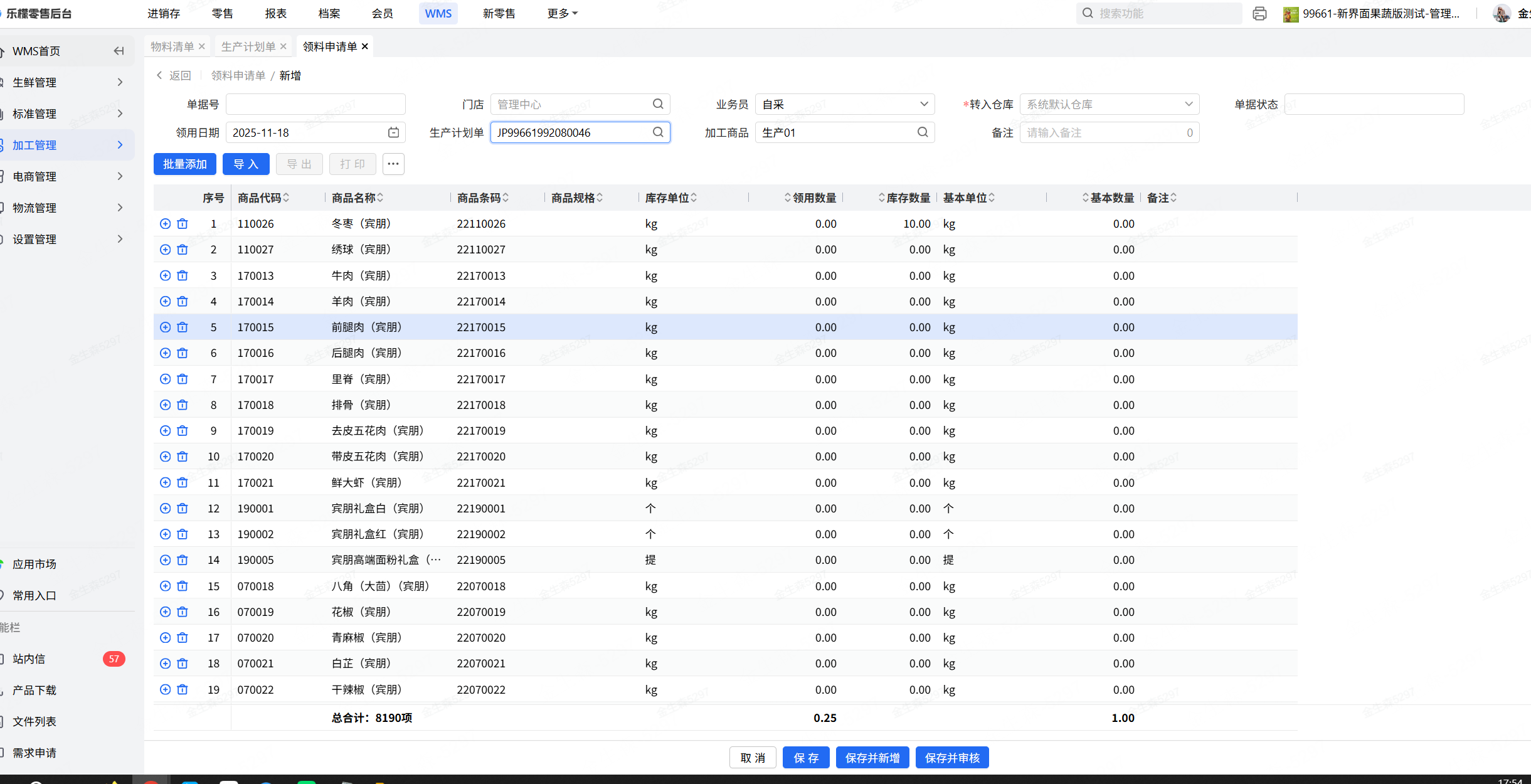The image size is (1531, 784).
Task: Click the 批量添加 button
Action: (x=185, y=164)
